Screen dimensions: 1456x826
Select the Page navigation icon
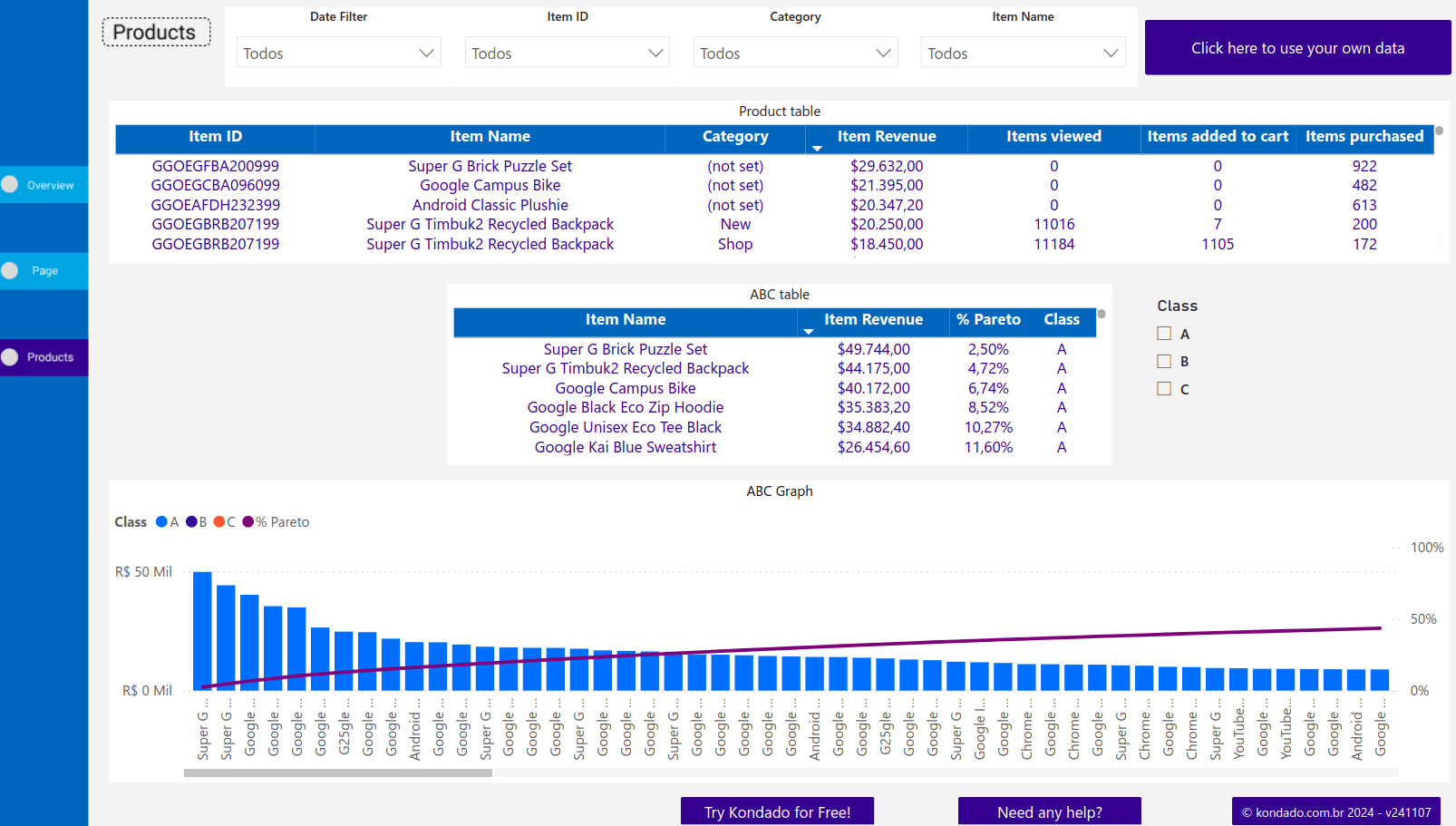9,270
